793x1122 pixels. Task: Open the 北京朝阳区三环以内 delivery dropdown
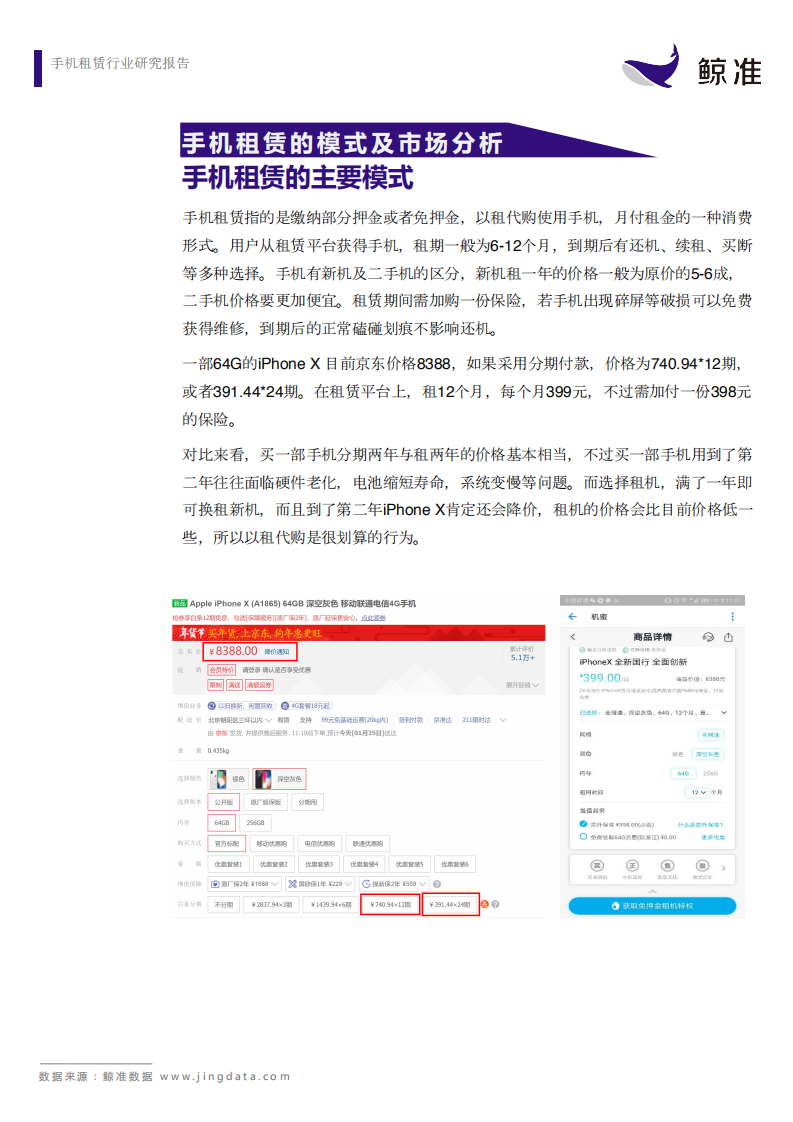240,720
